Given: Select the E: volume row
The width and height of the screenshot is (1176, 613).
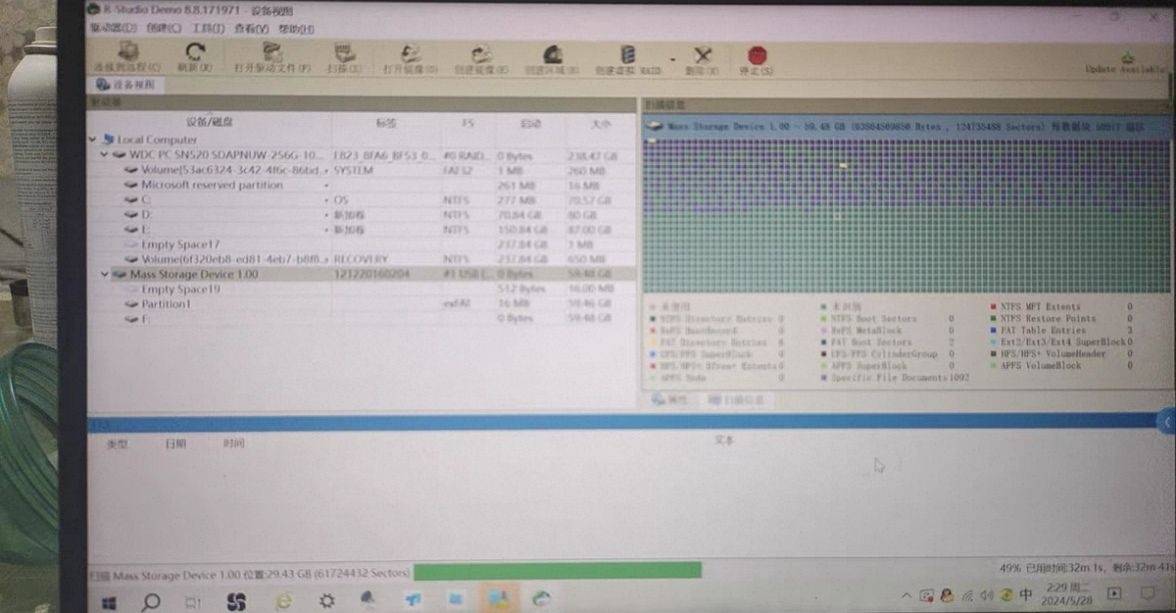Looking at the screenshot, I should [362, 229].
